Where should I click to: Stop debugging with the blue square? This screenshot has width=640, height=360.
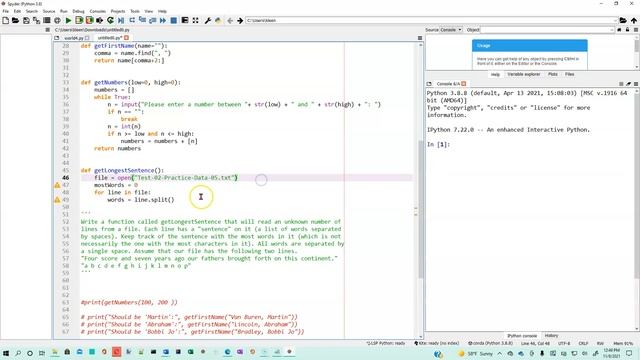(173, 20)
